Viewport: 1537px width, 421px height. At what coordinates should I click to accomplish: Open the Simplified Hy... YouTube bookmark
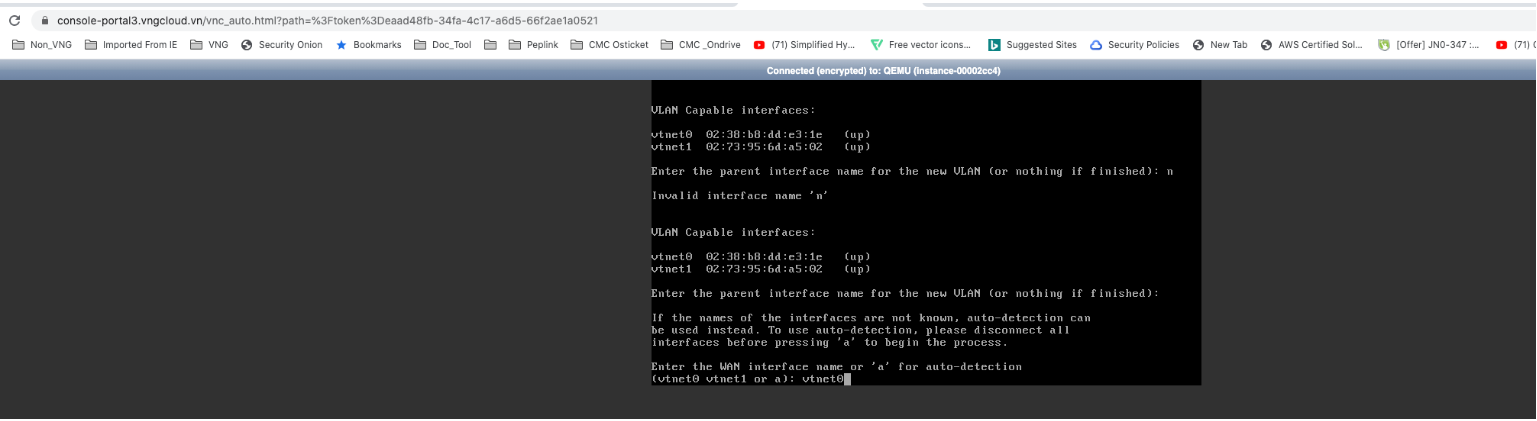point(804,45)
